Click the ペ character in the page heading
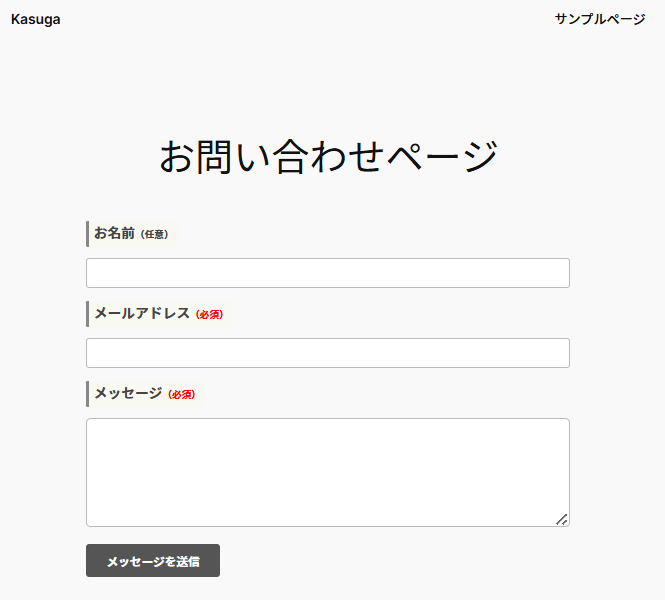 tap(404, 157)
